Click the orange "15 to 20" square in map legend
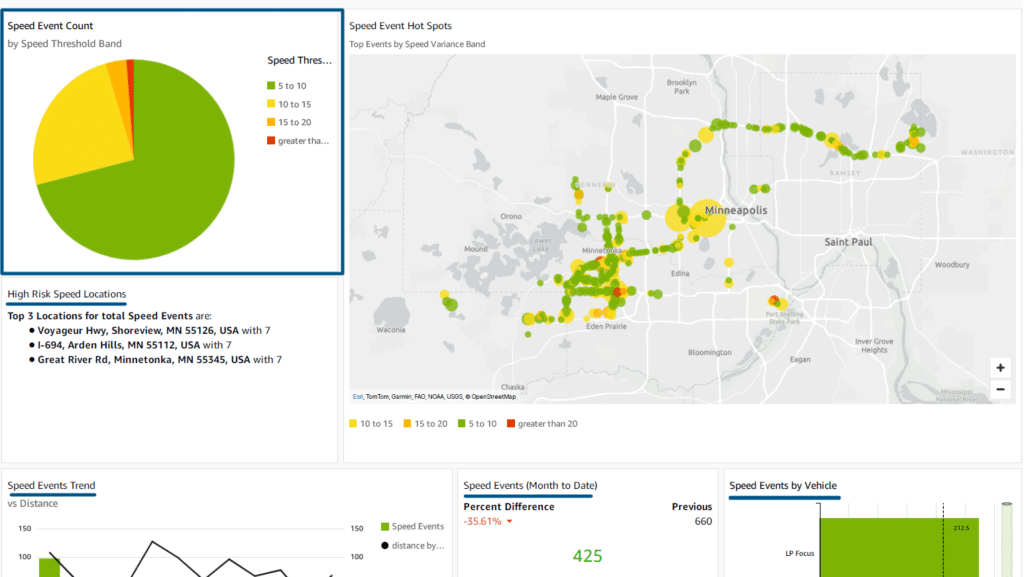Viewport: 1024px width, 577px height. (x=407, y=423)
